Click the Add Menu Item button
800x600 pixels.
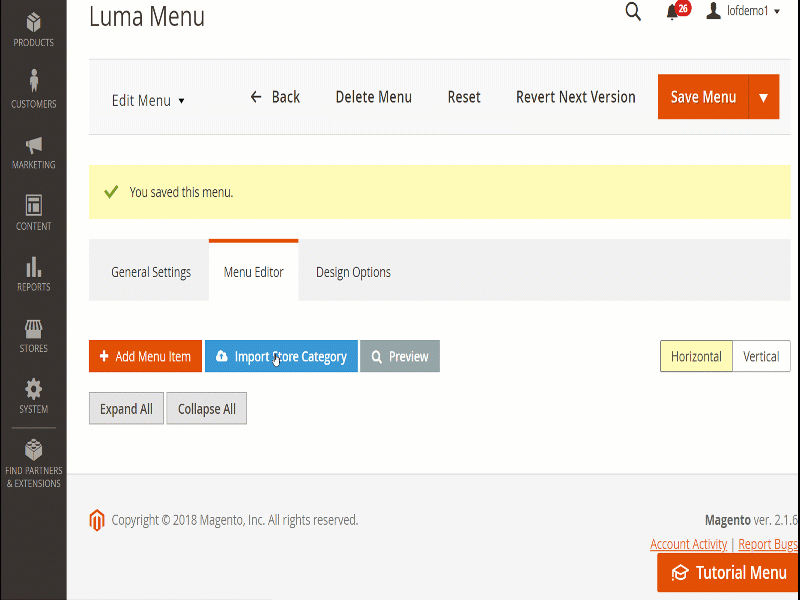coord(145,357)
